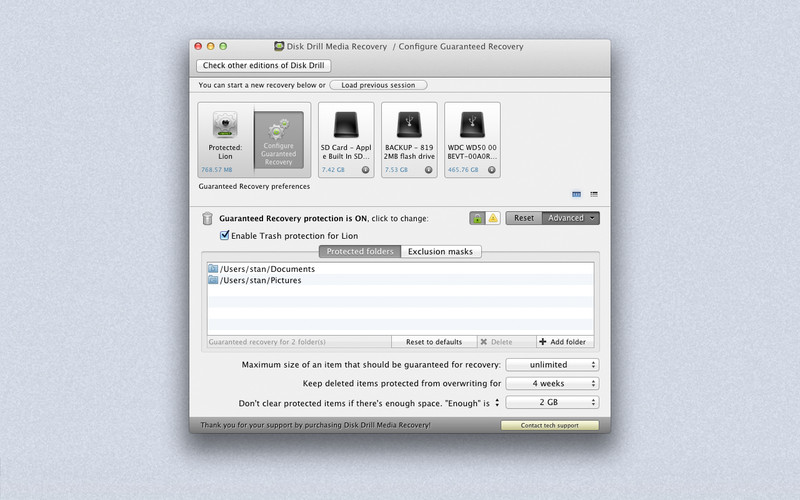
Task: Switch to Exclusion masks tab
Action: coord(441,252)
